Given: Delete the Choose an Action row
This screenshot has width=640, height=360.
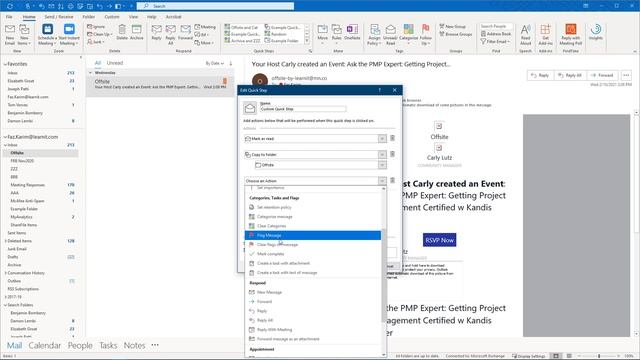Looking at the screenshot, I should tap(392, 180).
